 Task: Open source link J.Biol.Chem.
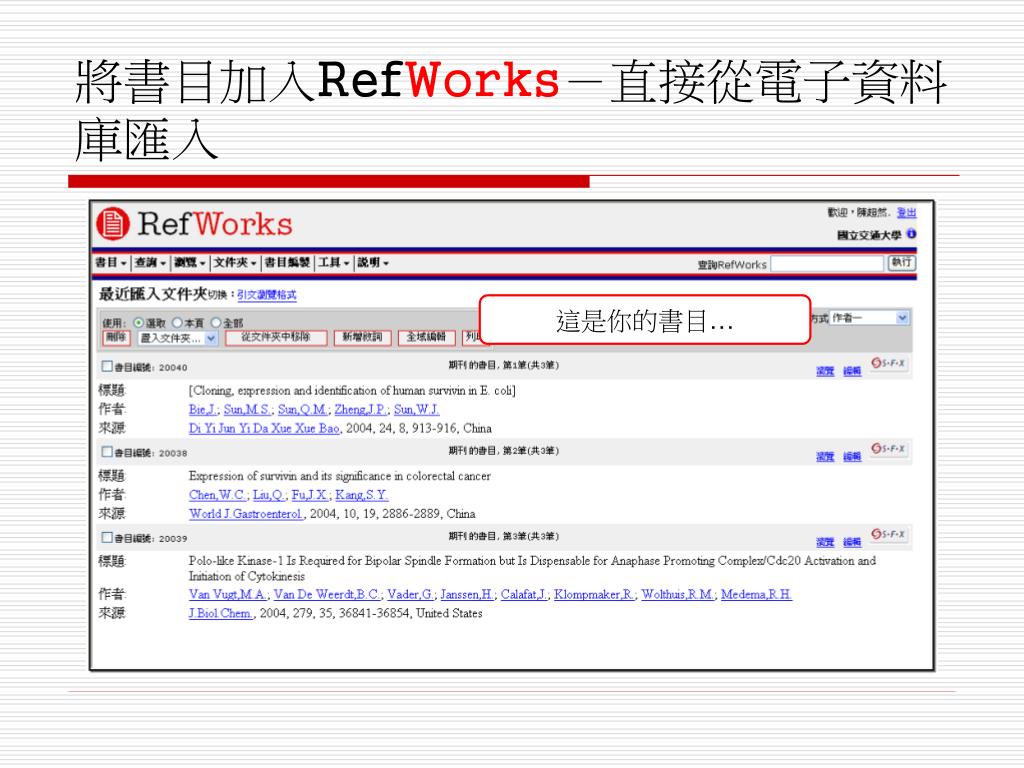tap(221, 613)
